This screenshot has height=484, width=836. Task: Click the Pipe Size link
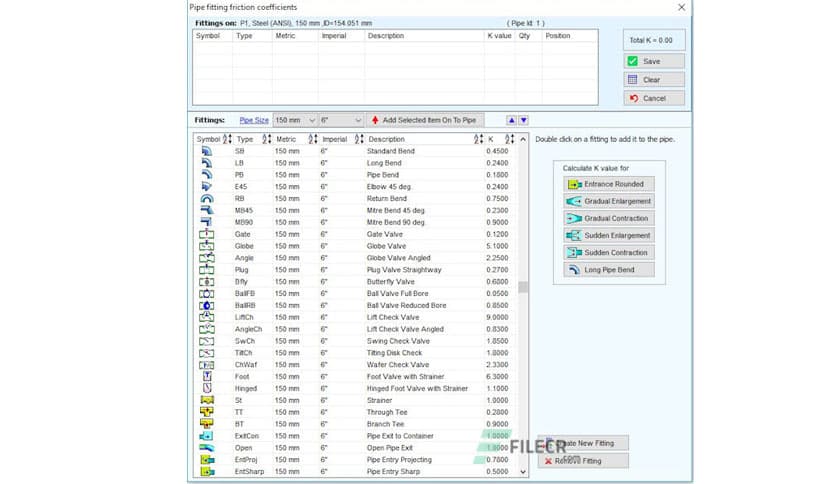tap(253, 120)
